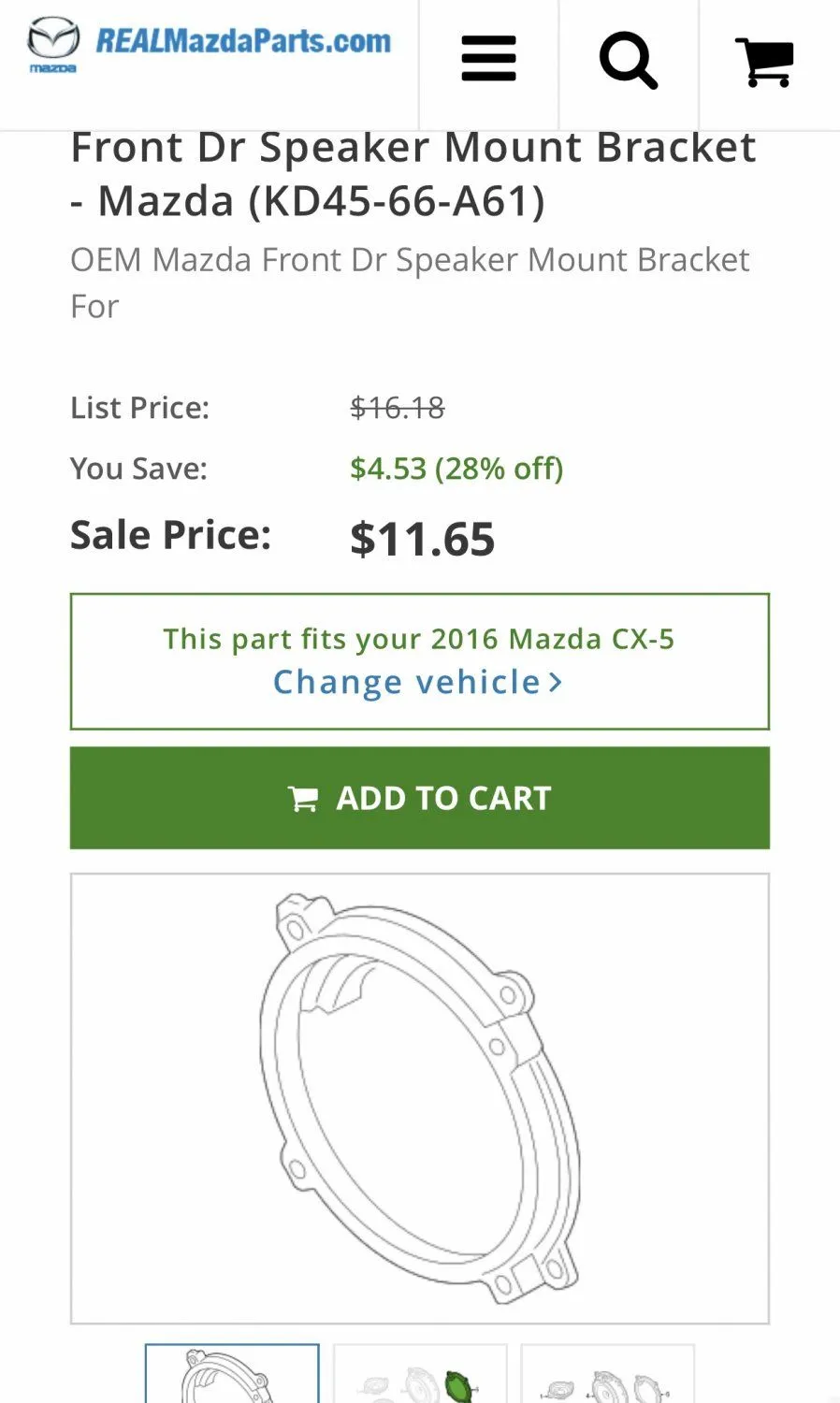
Task: Click the struck-through $16.18 list price
Action: coord(397,408)
